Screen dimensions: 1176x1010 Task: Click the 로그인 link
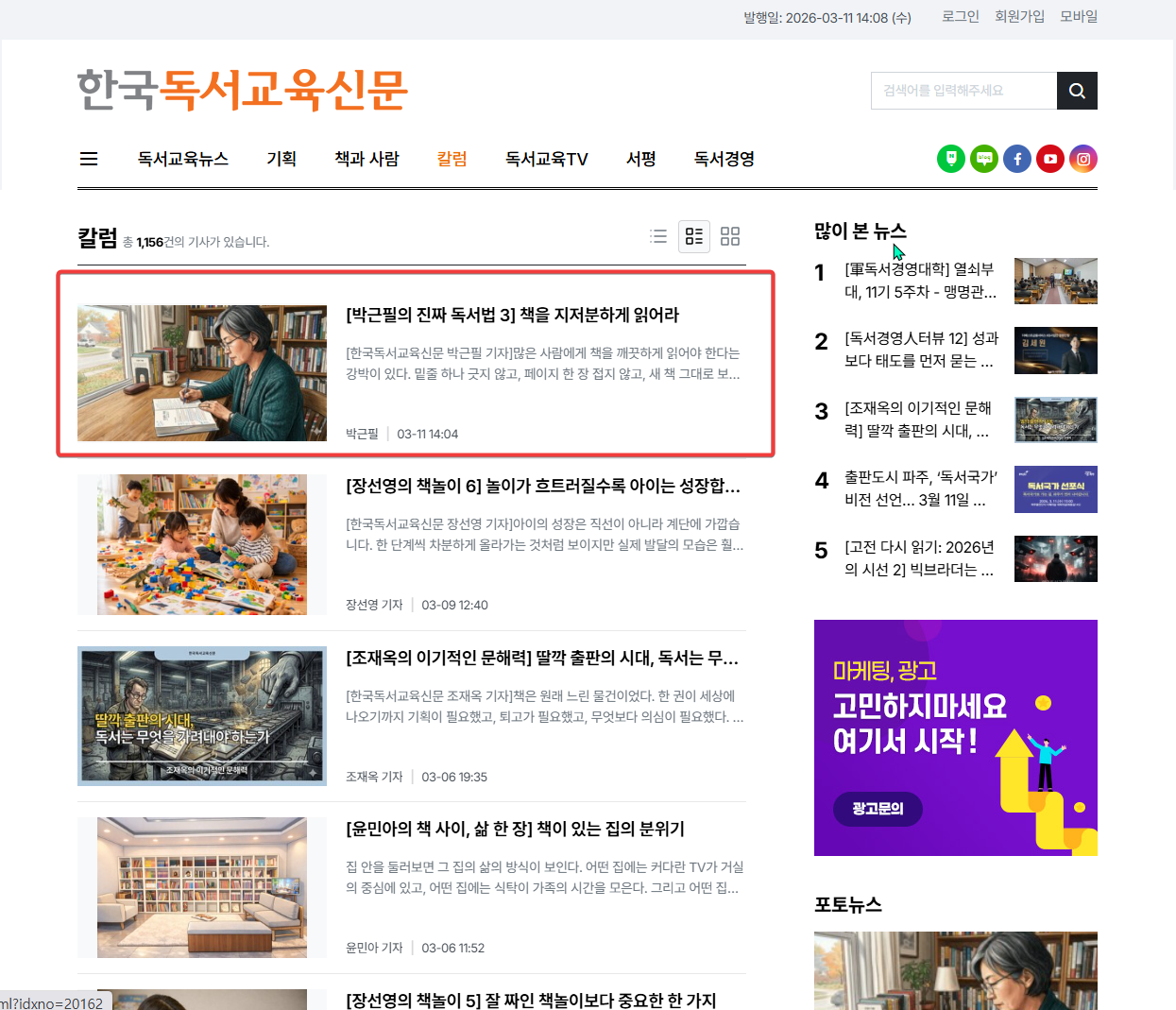pyautogui.click(x=961, y=16)
